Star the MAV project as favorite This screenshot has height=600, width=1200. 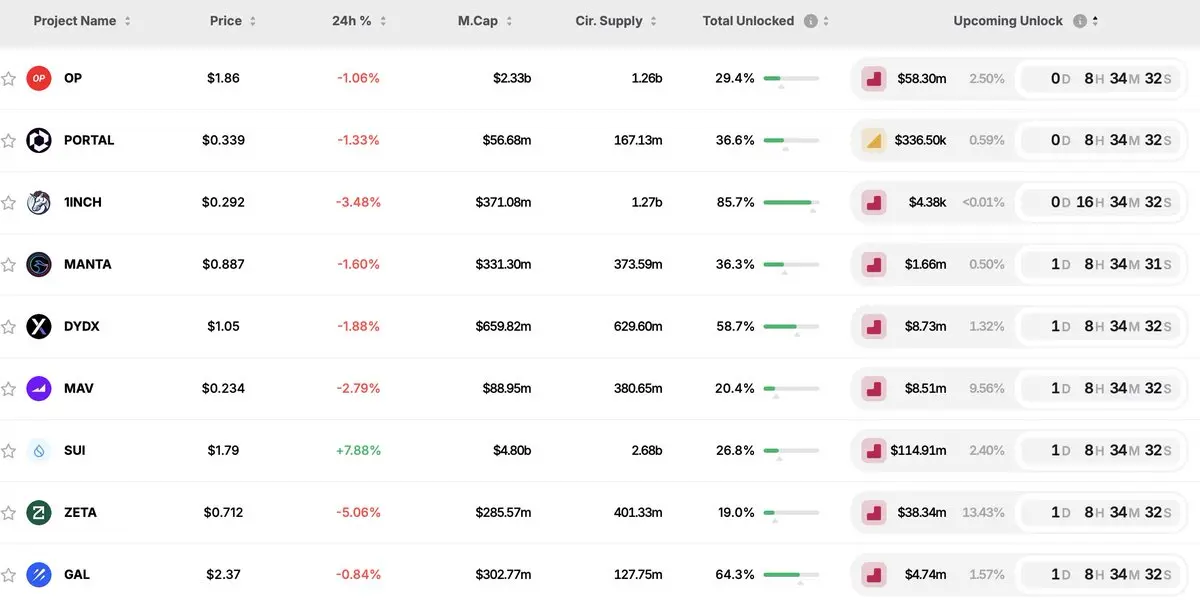(9, 388)
